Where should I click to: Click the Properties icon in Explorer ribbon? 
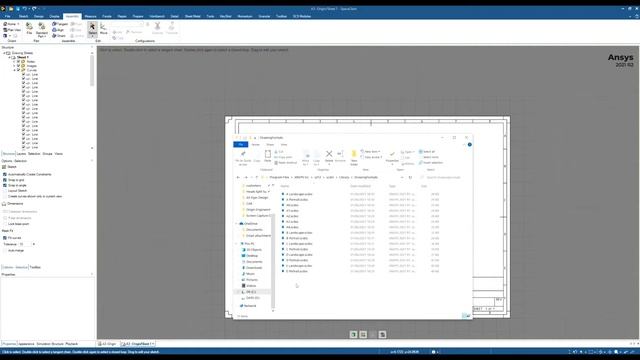[392, 157]
